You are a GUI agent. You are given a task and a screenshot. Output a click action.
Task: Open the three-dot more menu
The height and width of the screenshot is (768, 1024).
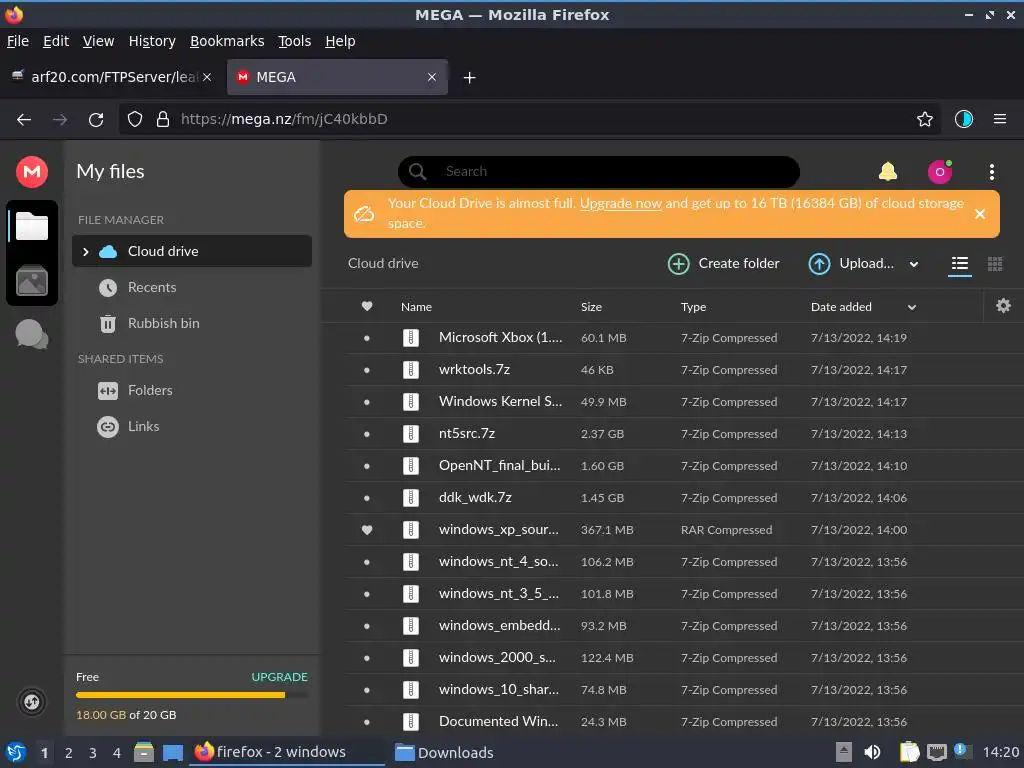pos(991,172)
